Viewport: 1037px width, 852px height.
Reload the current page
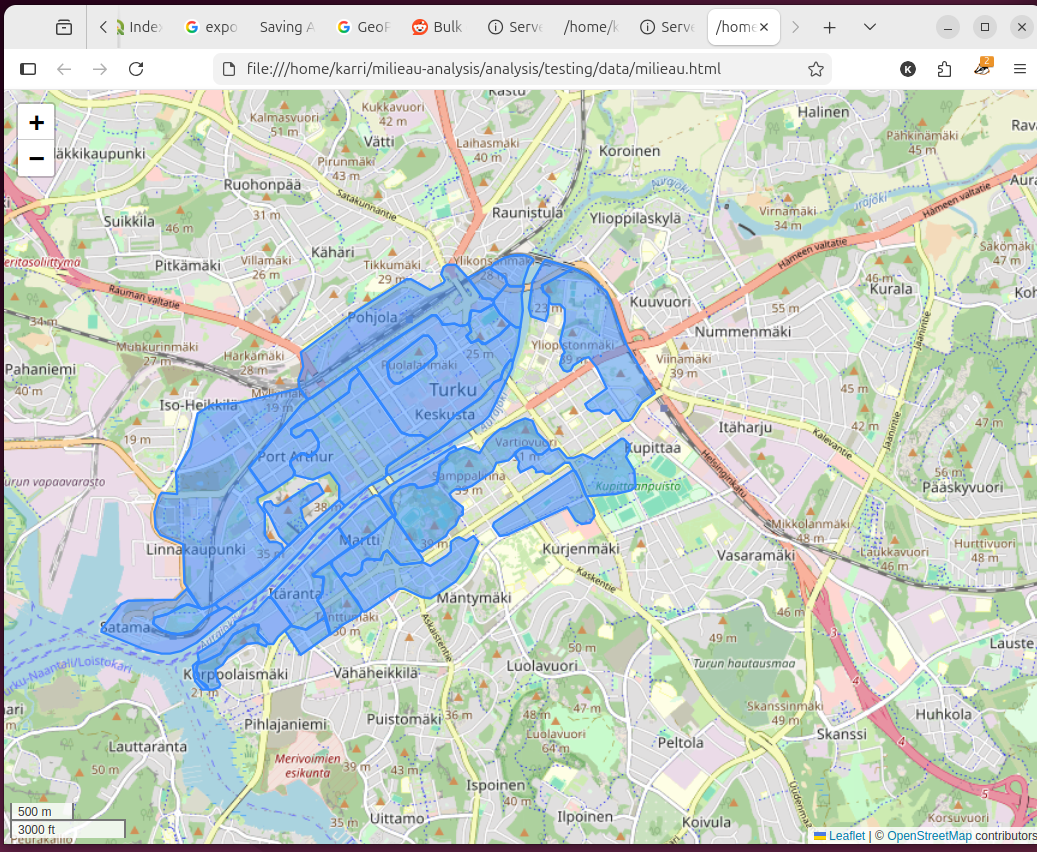[x=136, y=69]
